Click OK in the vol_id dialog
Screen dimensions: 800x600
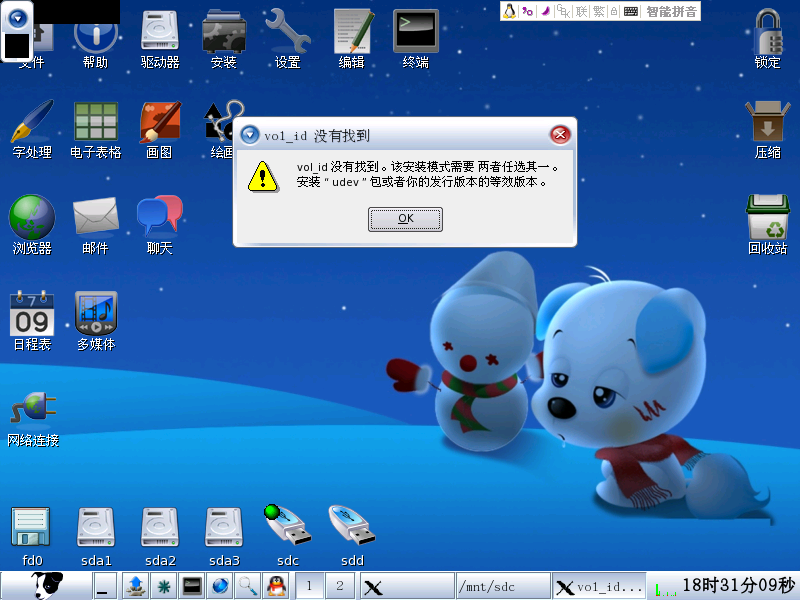[406, 219]
